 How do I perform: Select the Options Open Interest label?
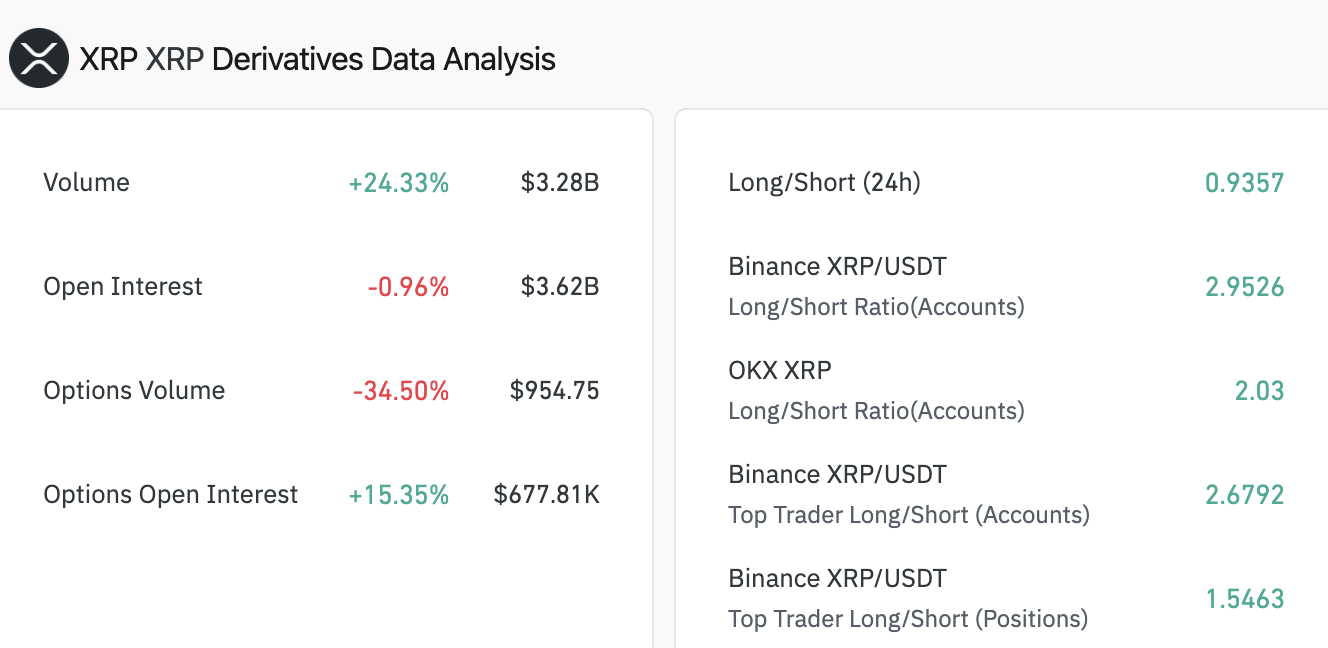point(170,495)
